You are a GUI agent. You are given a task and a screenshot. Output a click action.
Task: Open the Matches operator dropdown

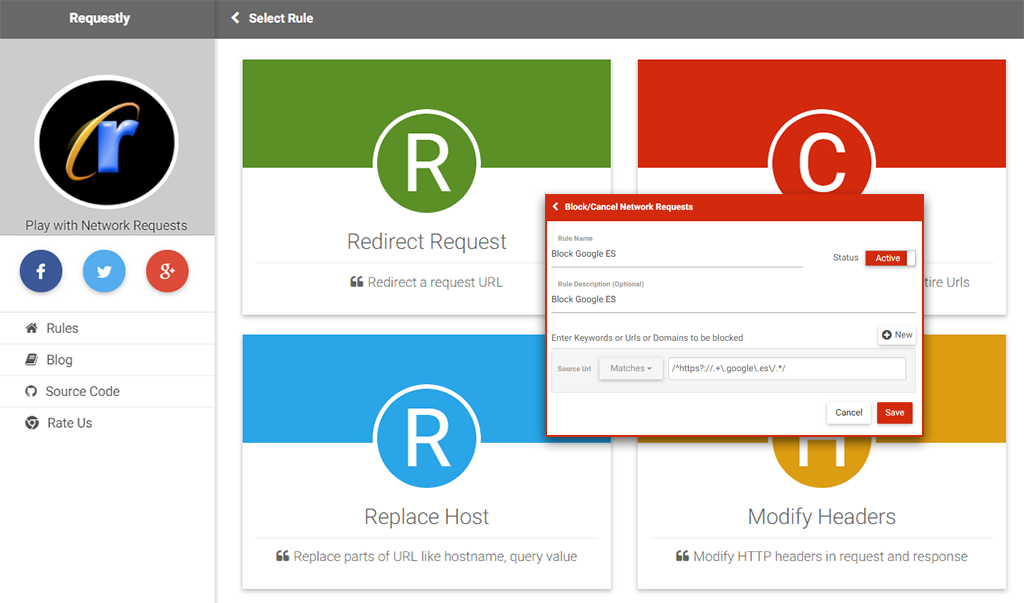(x=631, y=368)
